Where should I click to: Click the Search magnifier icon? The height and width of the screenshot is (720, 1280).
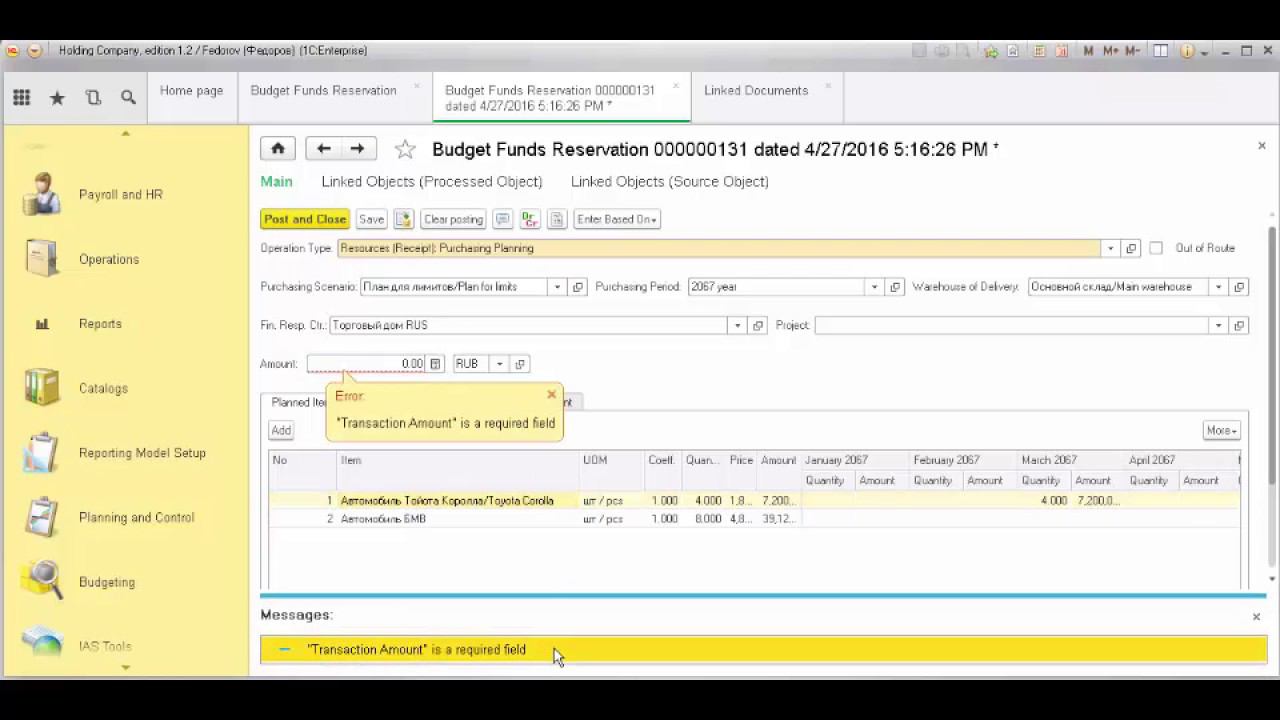tap(128, 97)
